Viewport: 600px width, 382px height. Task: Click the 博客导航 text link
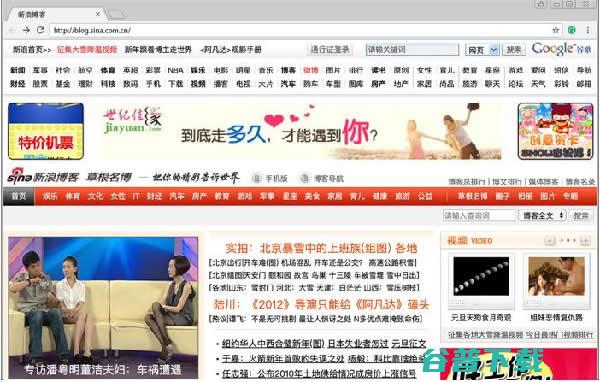click(x=329, y=178)
